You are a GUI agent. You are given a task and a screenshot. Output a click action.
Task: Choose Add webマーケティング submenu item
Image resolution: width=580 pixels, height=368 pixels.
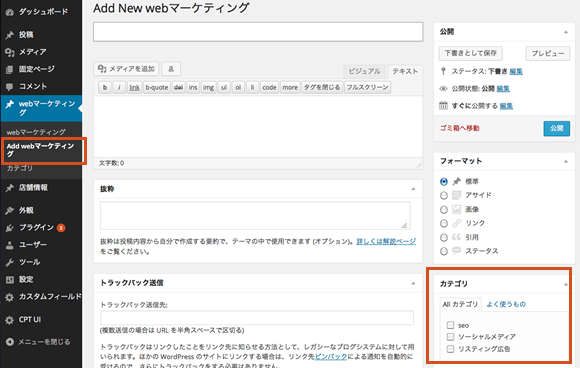click(40, 150)
